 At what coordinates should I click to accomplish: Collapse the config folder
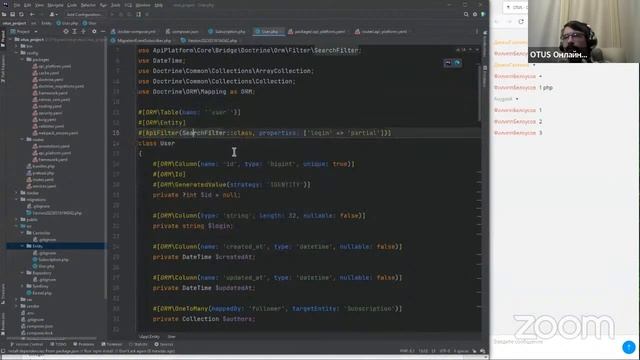click(17, 53)
